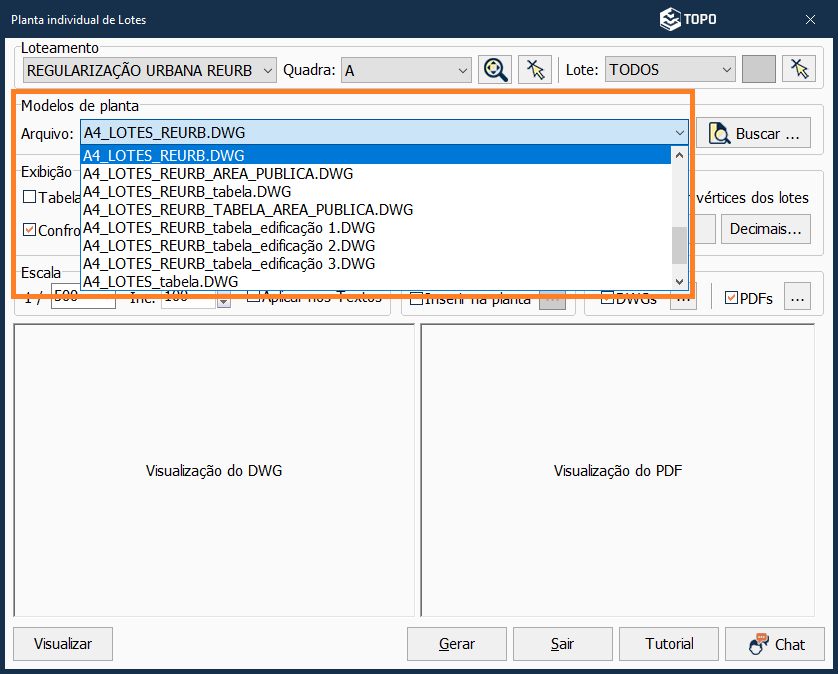
Task: Click the pick-cursor icon next to Lote
Action: [x=798, y=69]
